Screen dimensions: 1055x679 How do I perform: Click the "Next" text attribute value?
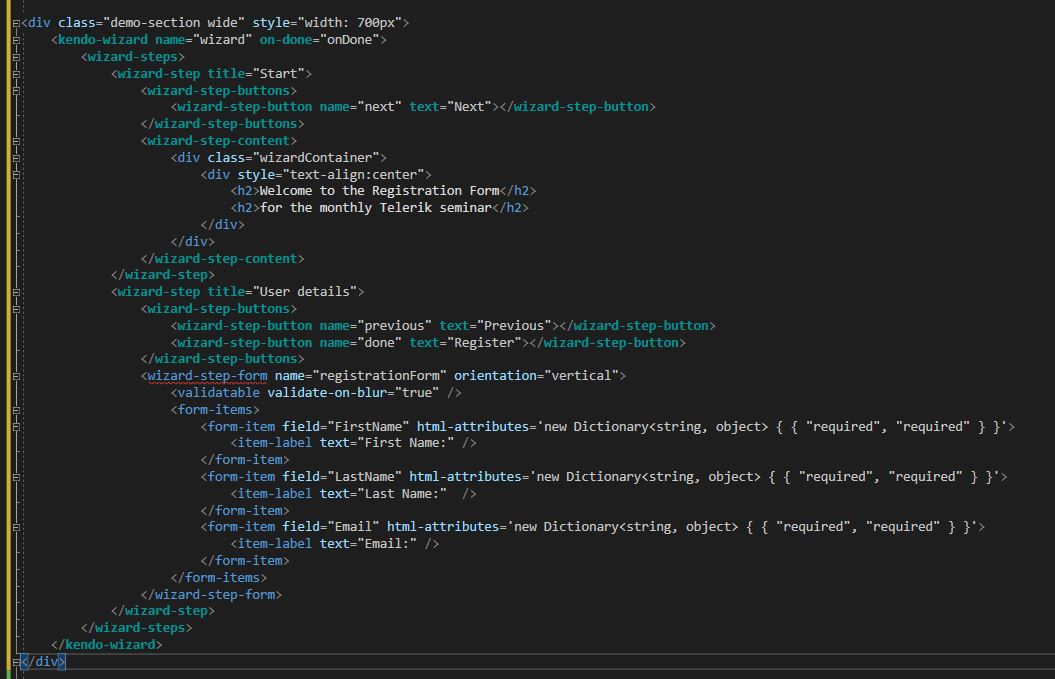pyautogui.click(x=470, y=106)
